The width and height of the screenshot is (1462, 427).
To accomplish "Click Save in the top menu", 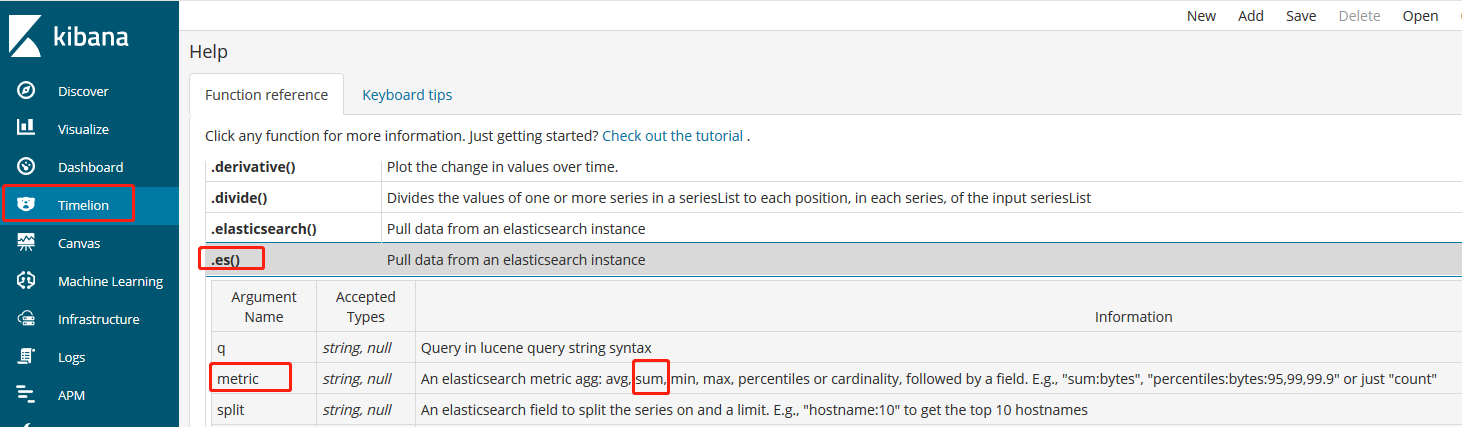I will (1301, 16).
